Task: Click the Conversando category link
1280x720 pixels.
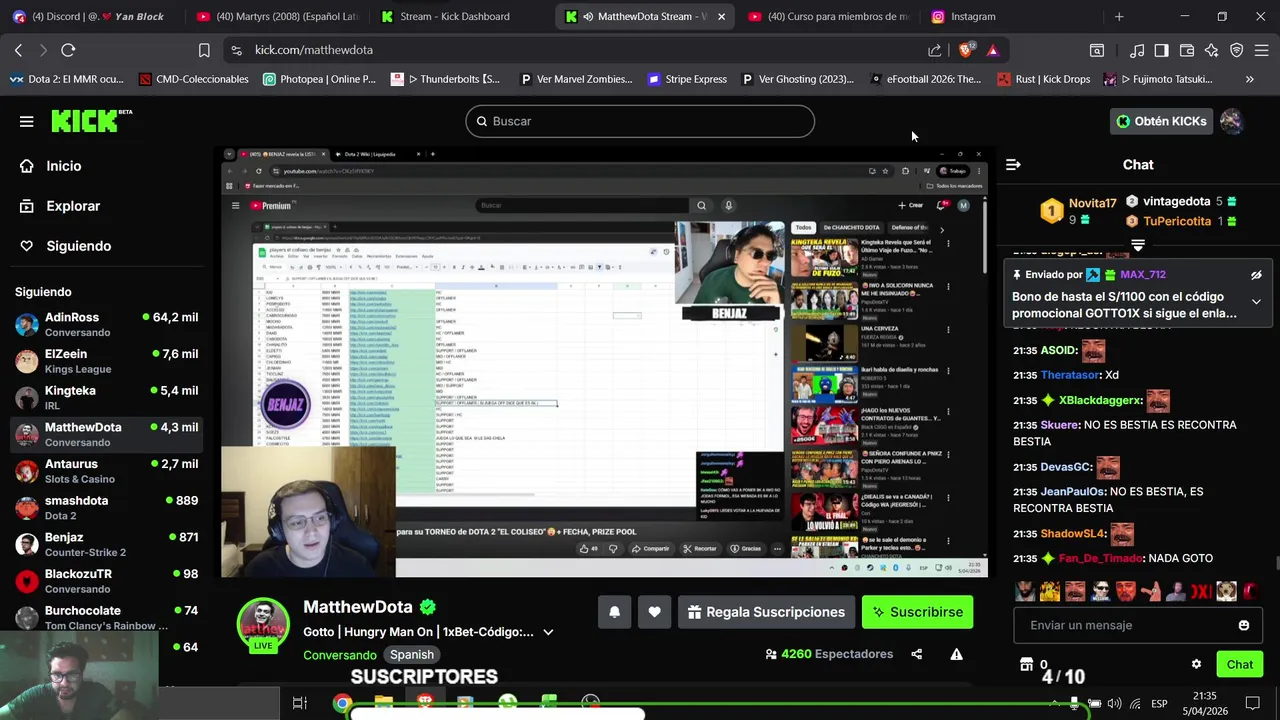Action: pos(340,655)
